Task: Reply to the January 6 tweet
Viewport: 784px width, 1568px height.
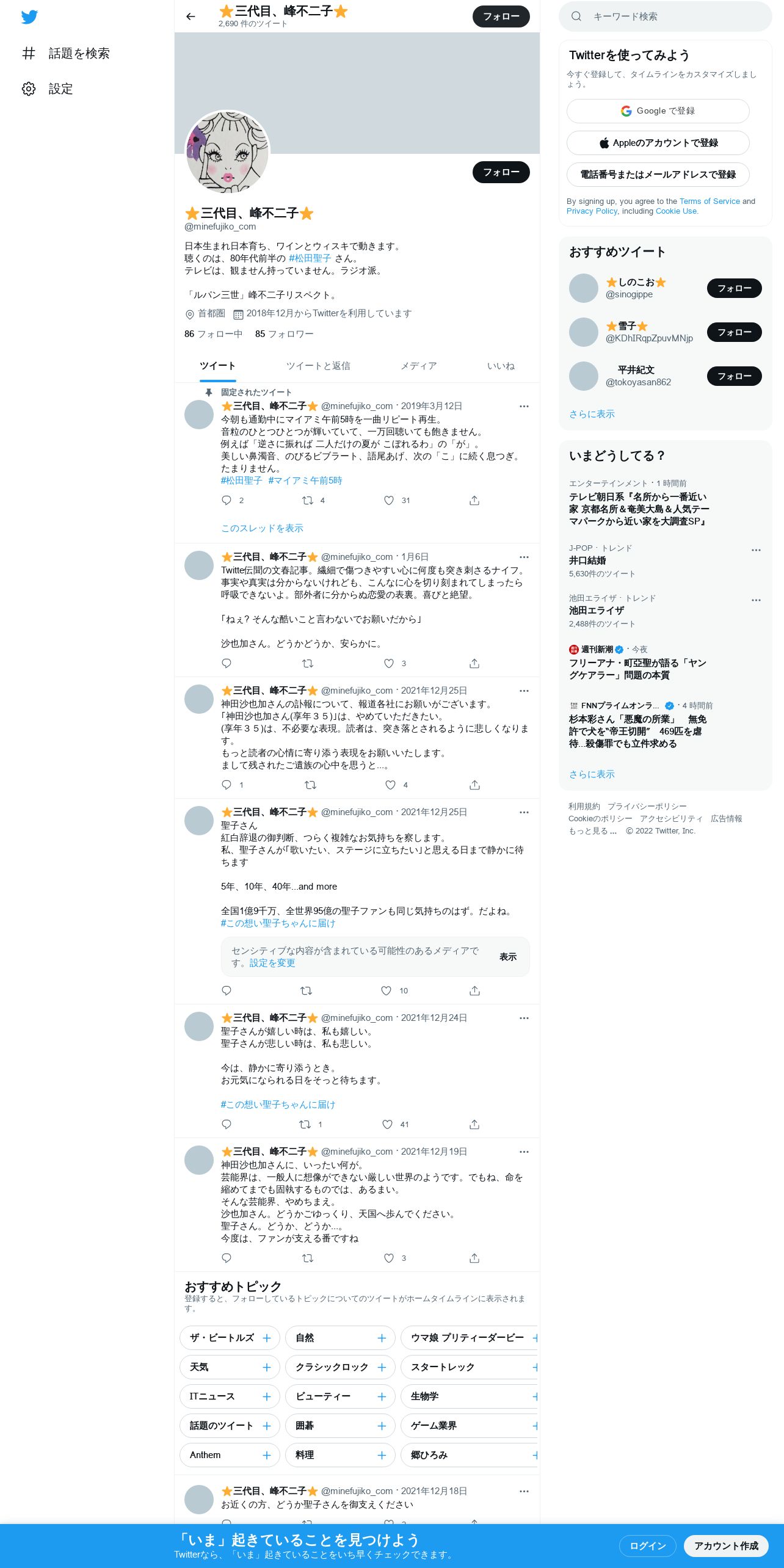Action: point(227,663)
